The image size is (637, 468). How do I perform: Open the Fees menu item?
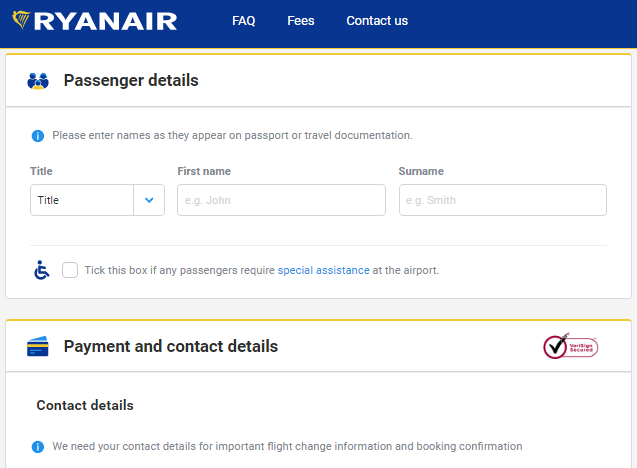[301, 21]
